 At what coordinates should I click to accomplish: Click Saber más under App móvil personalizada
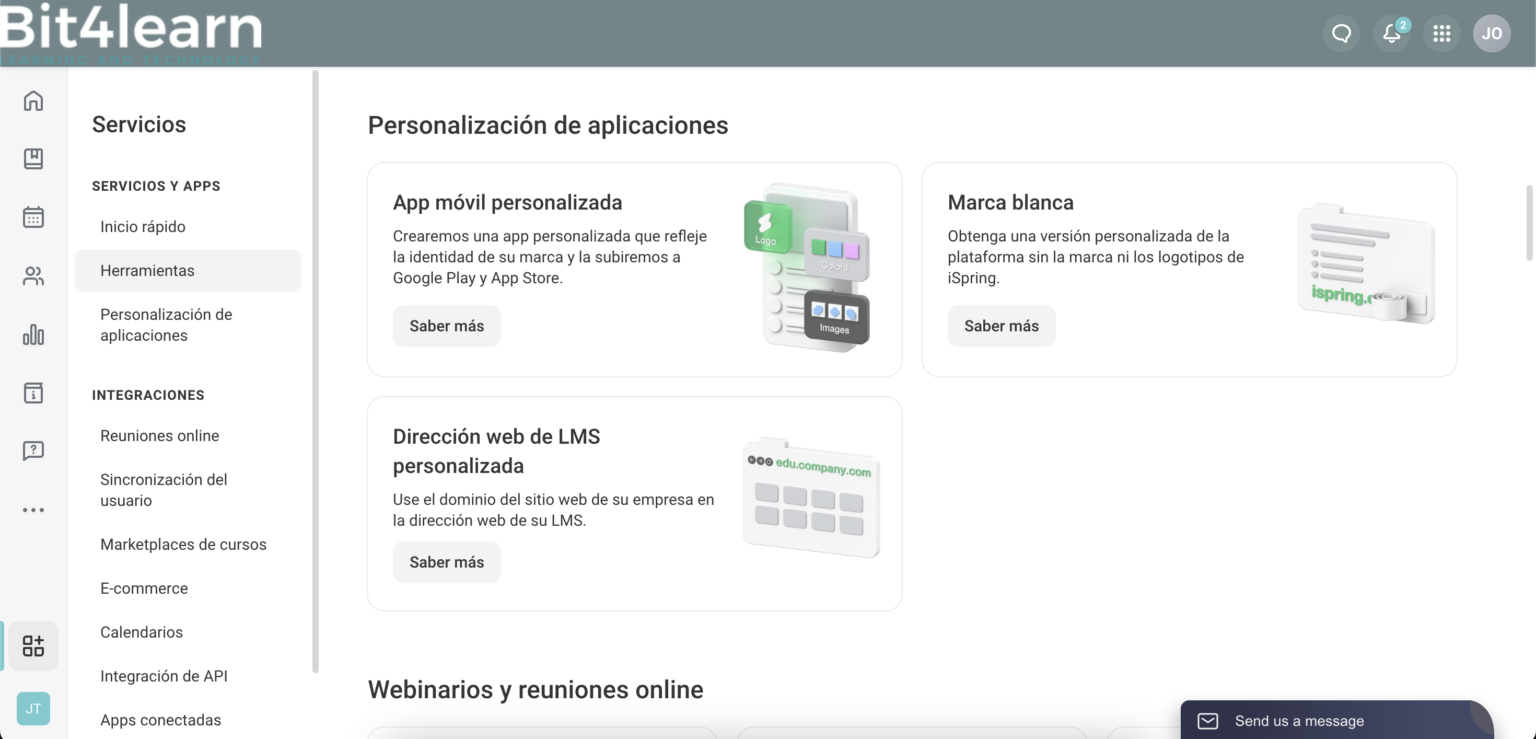[447, 326]
